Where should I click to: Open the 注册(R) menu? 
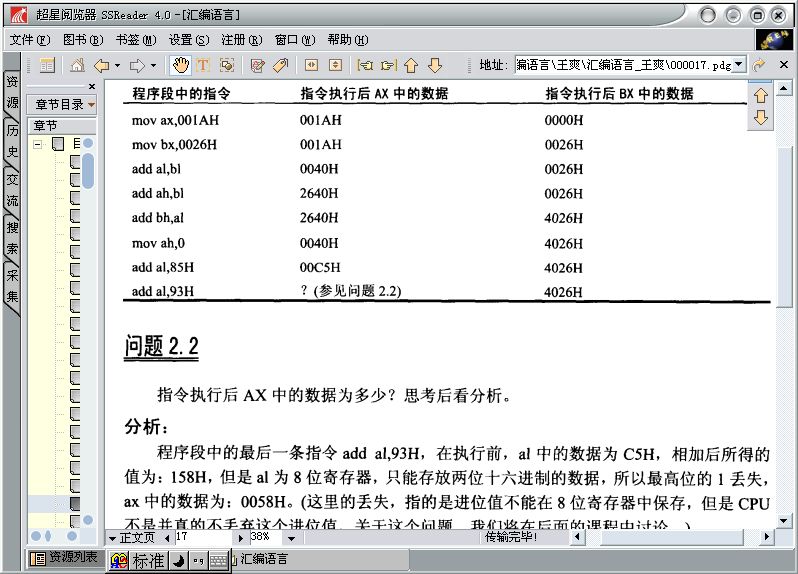[242, 40]
